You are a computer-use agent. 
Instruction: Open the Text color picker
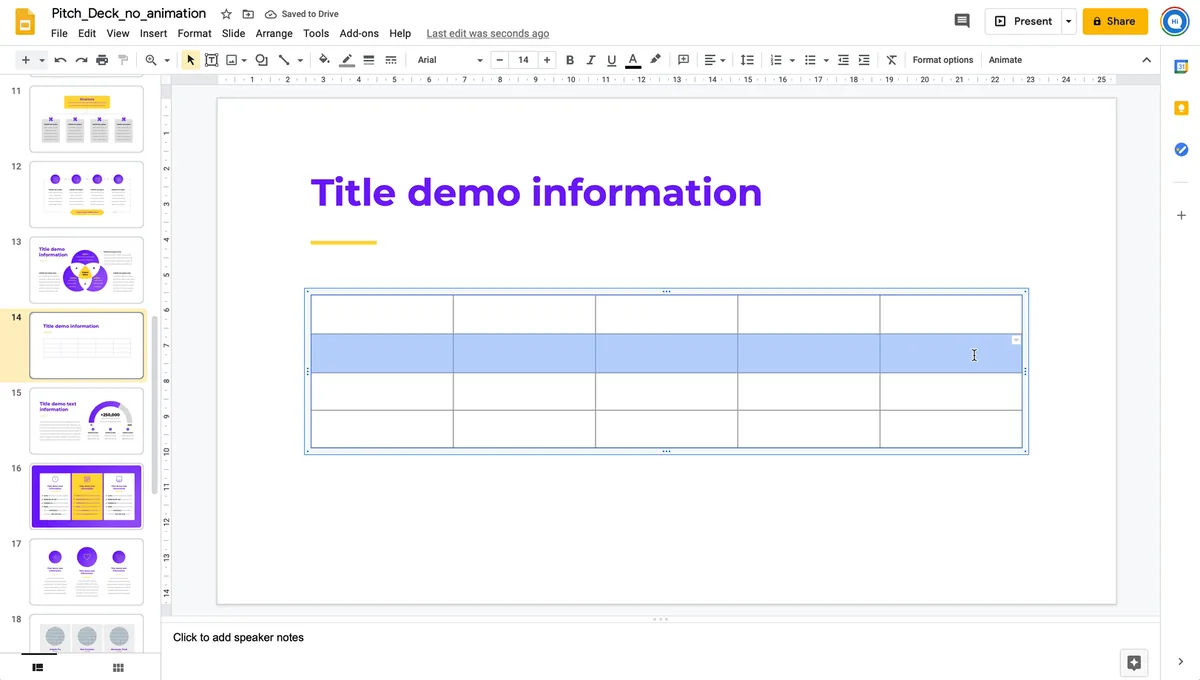632,60
